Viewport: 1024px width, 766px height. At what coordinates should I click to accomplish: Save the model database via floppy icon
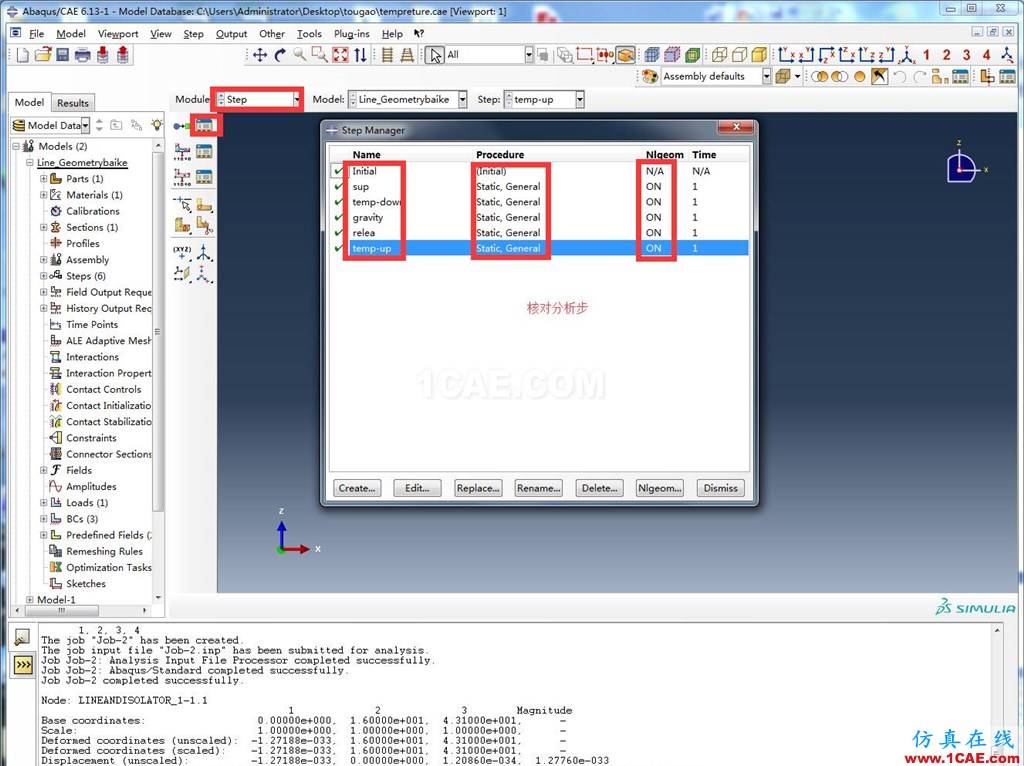point(63,55)
